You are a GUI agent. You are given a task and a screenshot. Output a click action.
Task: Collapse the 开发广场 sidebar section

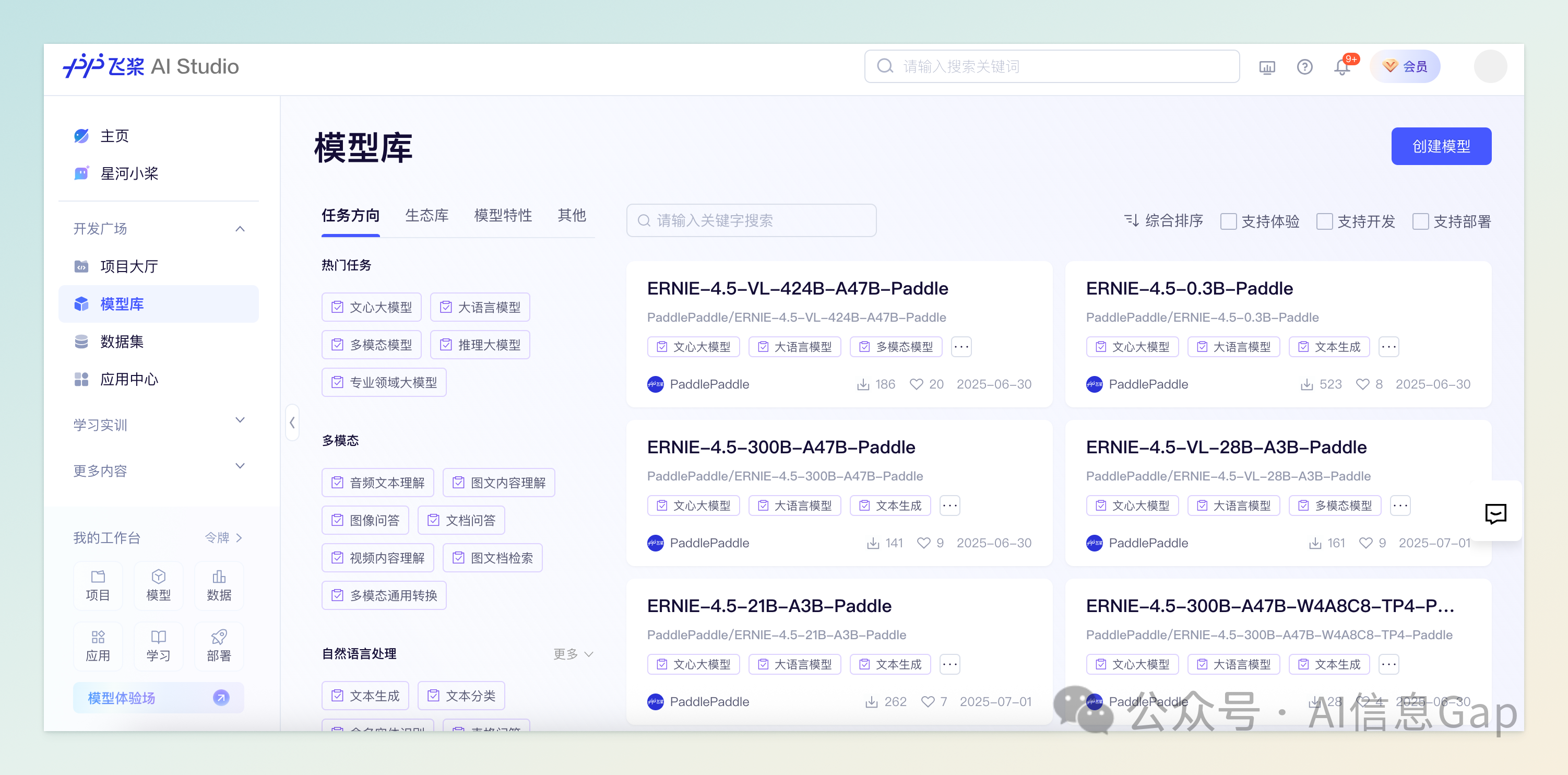240,229
